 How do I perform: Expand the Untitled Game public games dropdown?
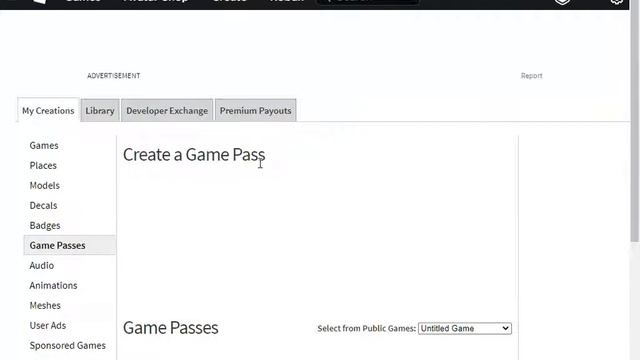[x=465, y=328]
